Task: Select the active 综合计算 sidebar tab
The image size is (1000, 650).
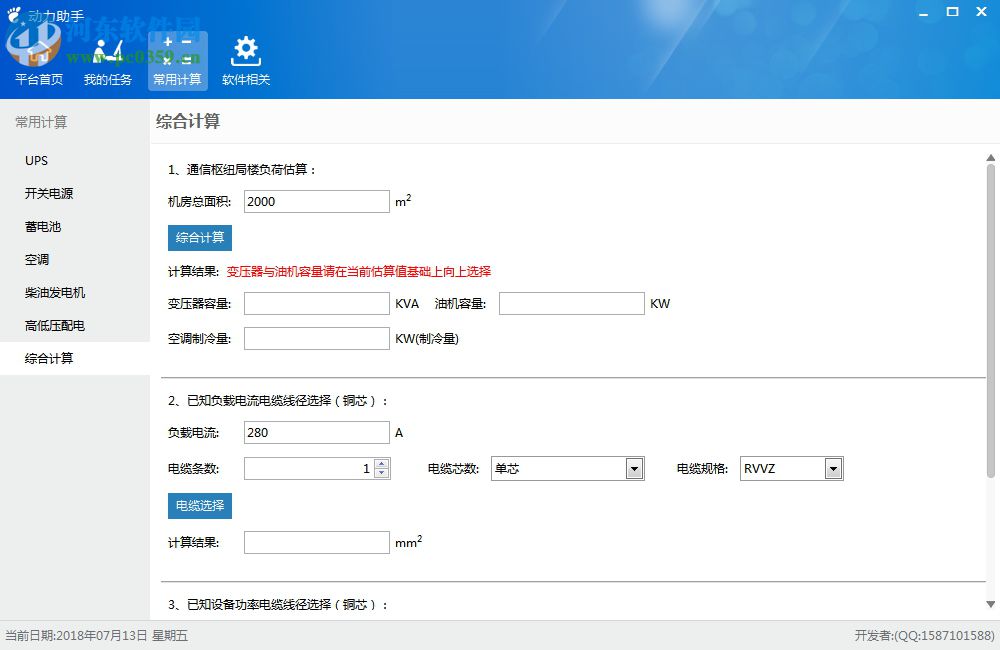Action: click(x=49, y=358)
